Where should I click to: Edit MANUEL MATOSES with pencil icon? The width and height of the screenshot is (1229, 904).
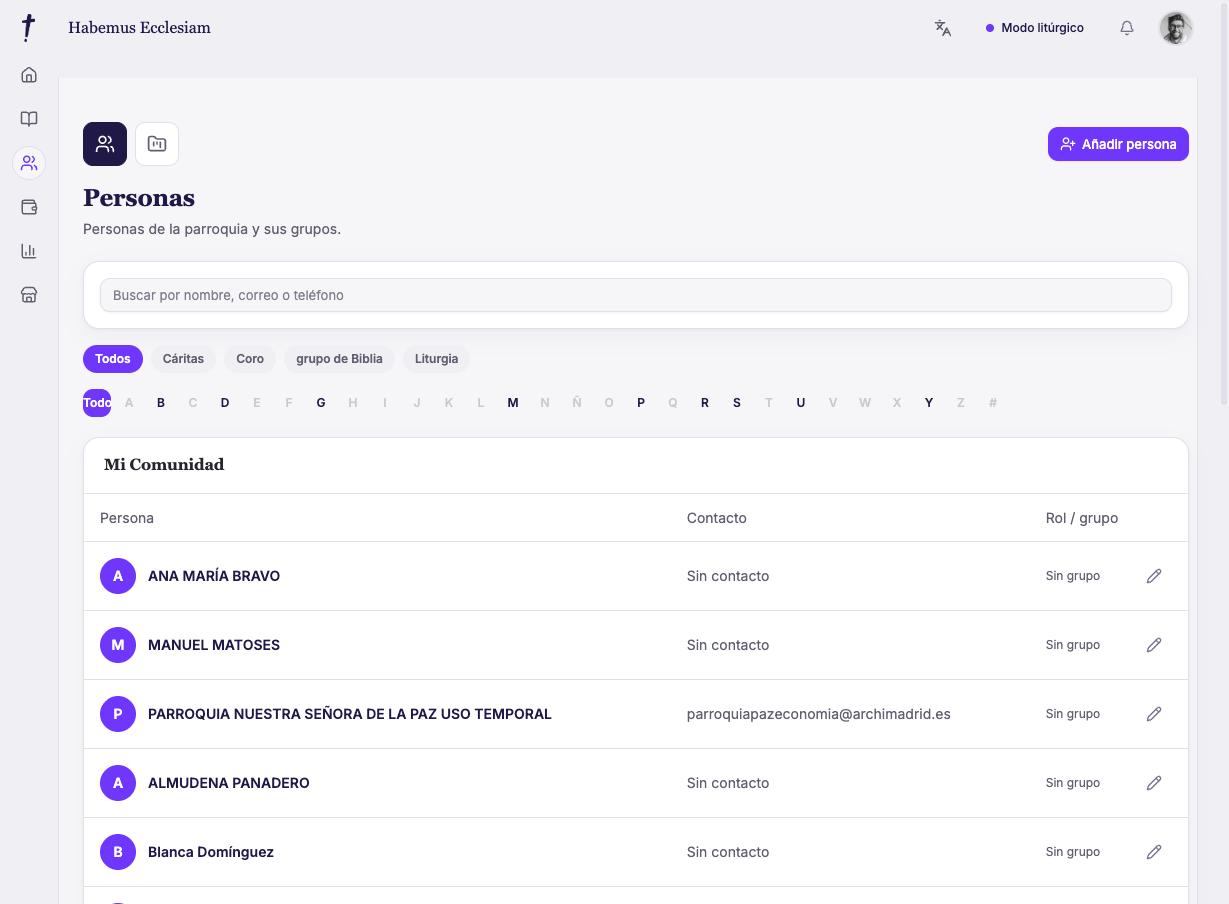coord(1154,645)
